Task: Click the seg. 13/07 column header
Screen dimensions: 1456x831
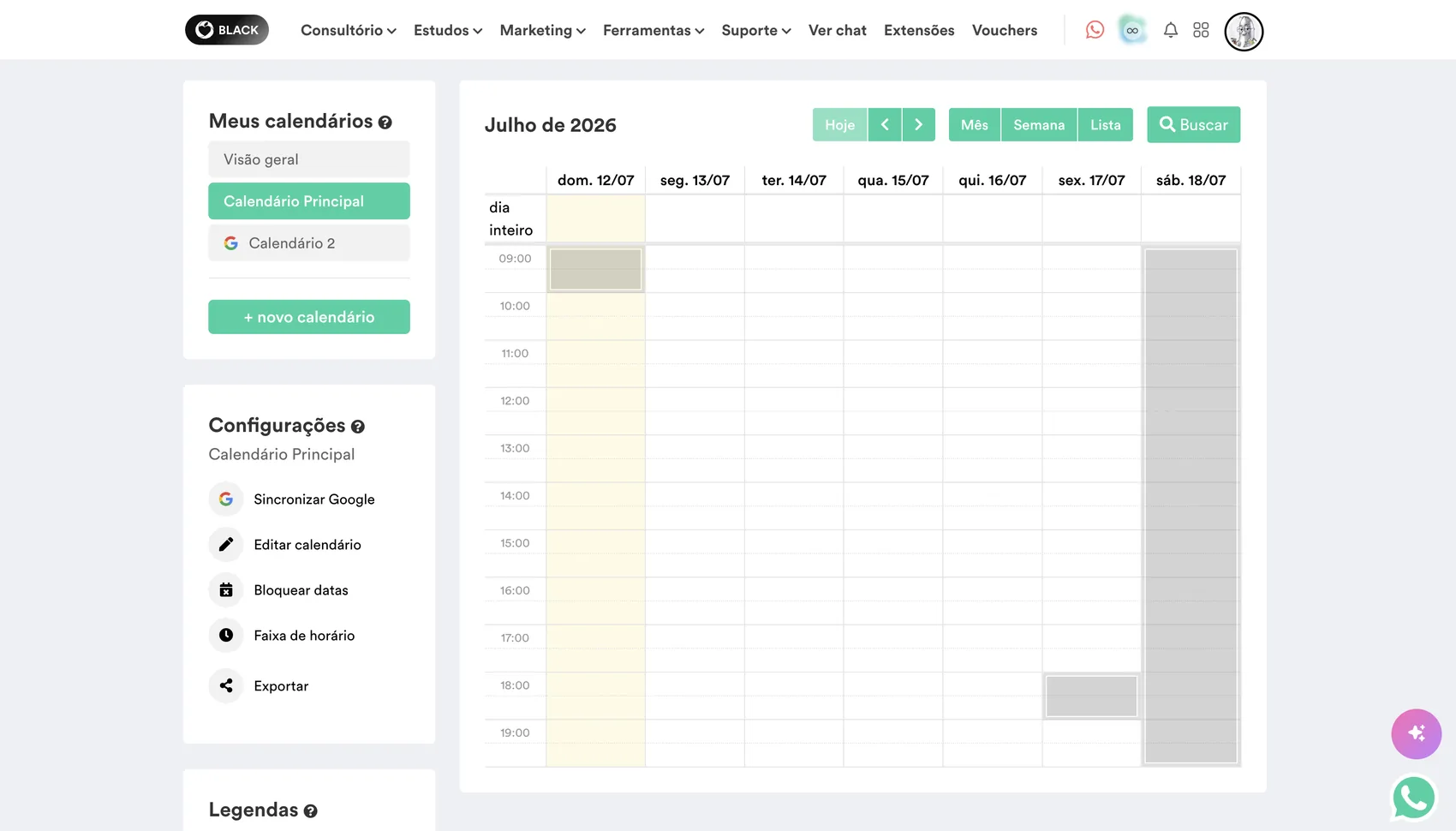Action: [x=695, y=180]
